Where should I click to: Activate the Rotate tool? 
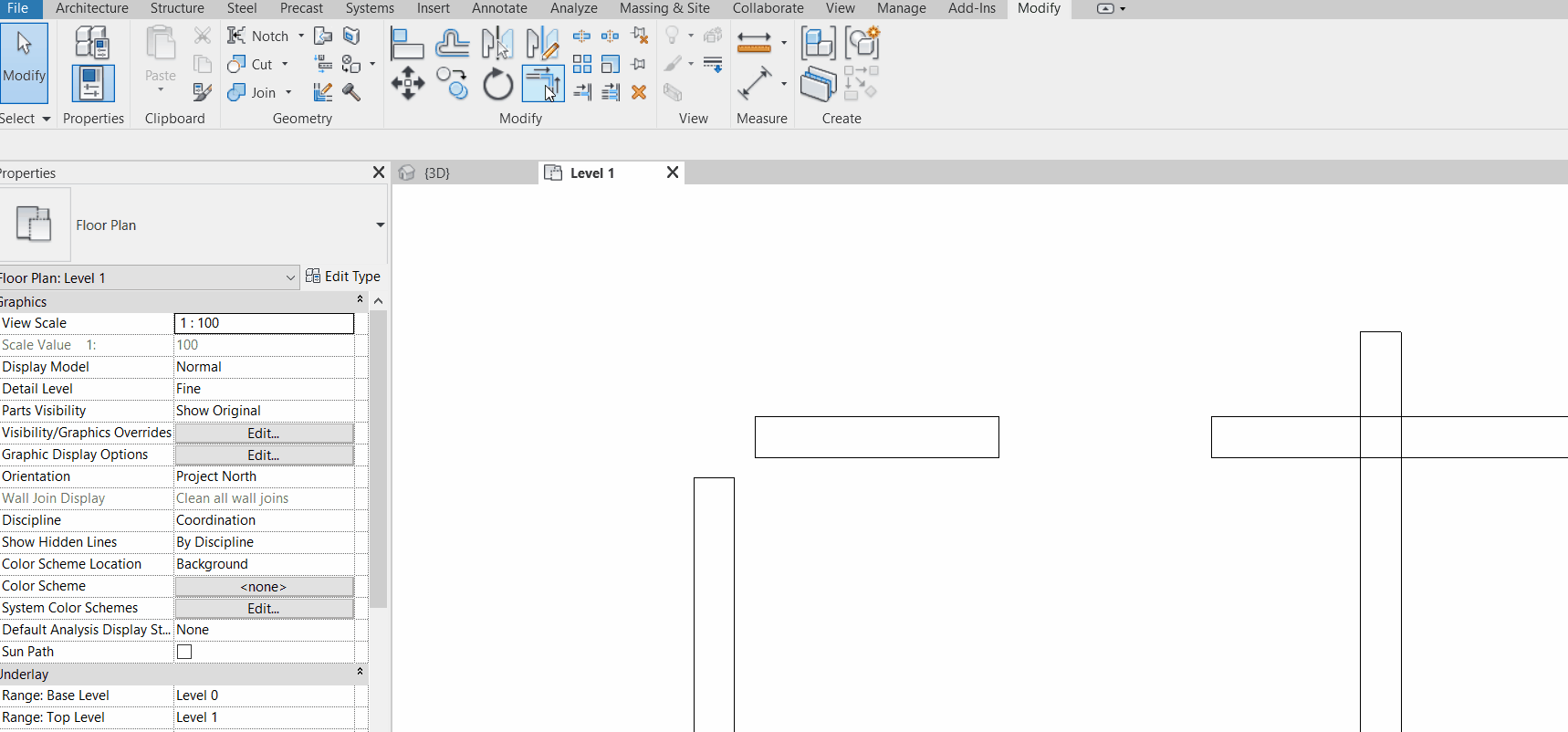coord(497,84)
